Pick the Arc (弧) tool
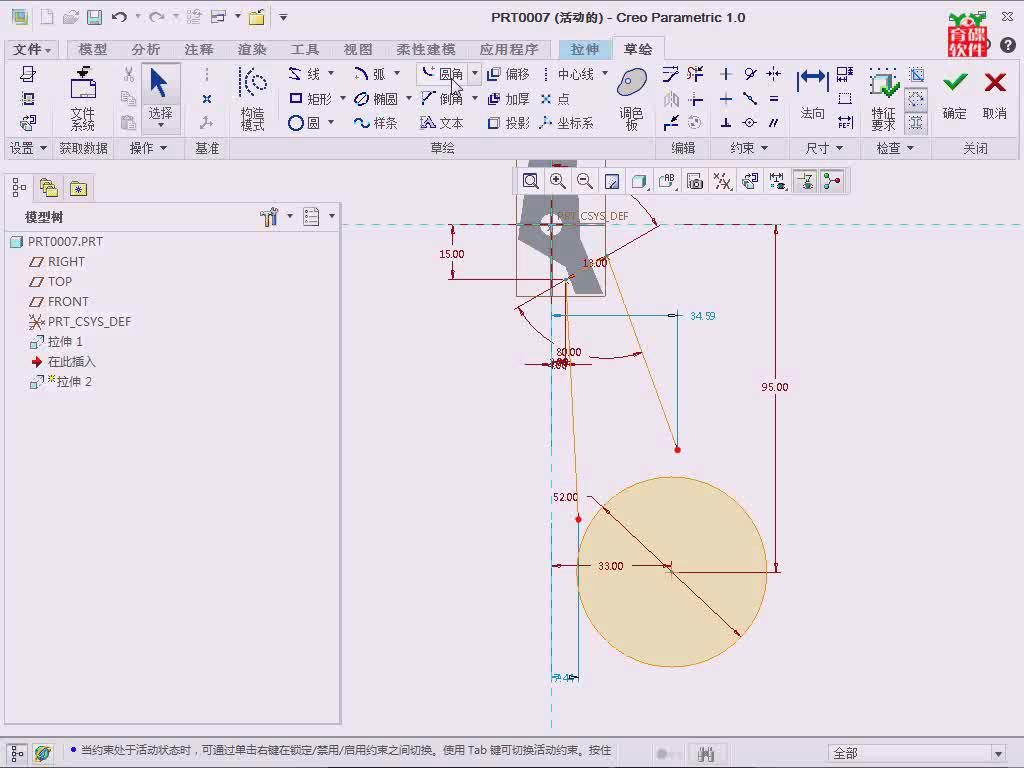The height and width of the screenshot is (768, 1024). 370,74
